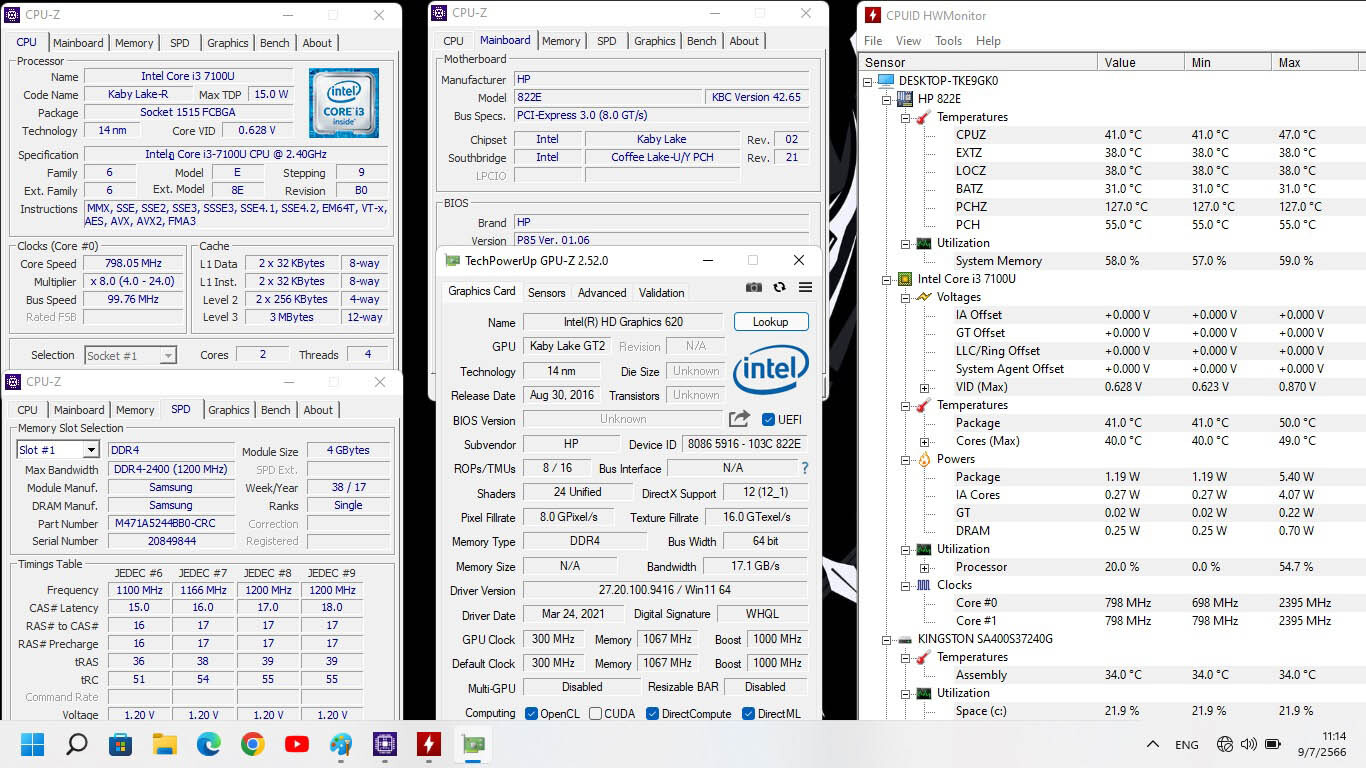Toggle the DirectCompute checkbox
Viewport: 1366px width, 768px height.
coord(652,713)
